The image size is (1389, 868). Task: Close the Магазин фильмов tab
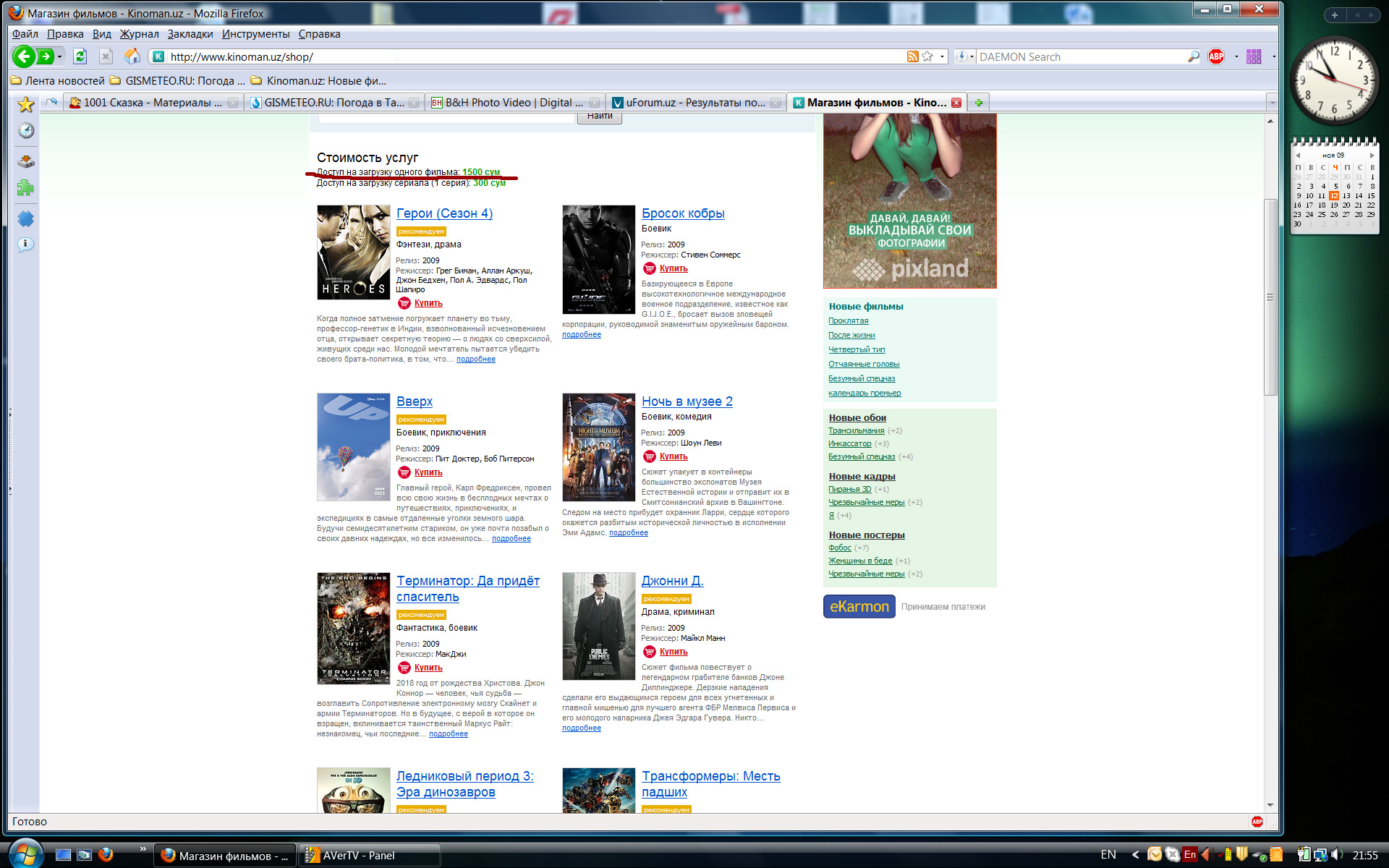[x=956, y=103]
